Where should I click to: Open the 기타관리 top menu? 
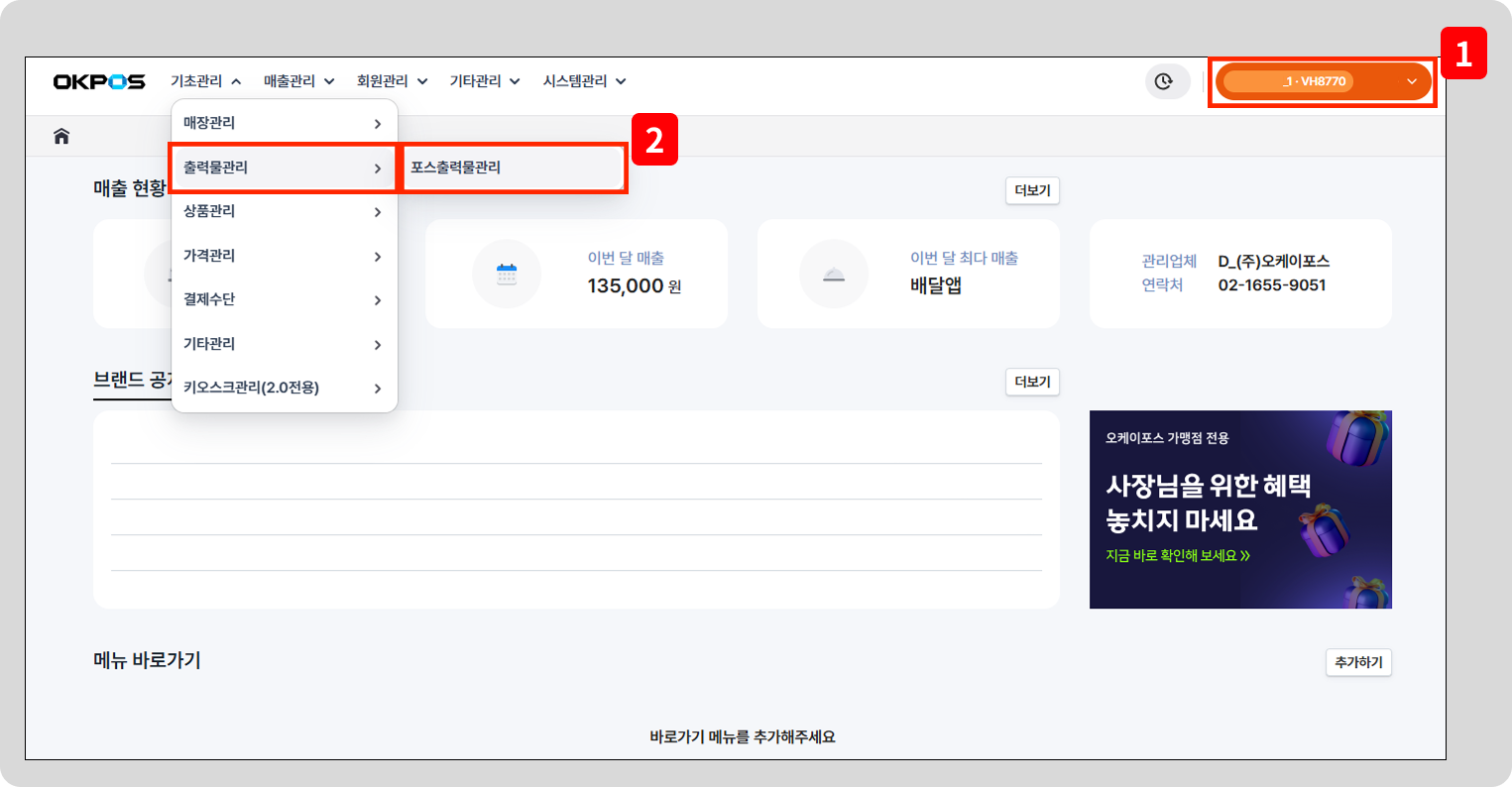point(484,81)
